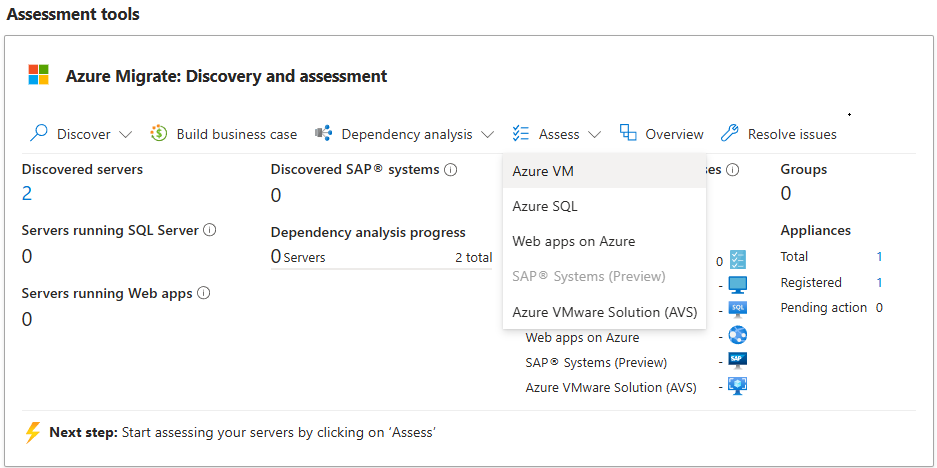The width and height of the screenshot is (937, 468).
Task: Click info icon right of Assess dropdown panel
Action: point(733,170)
